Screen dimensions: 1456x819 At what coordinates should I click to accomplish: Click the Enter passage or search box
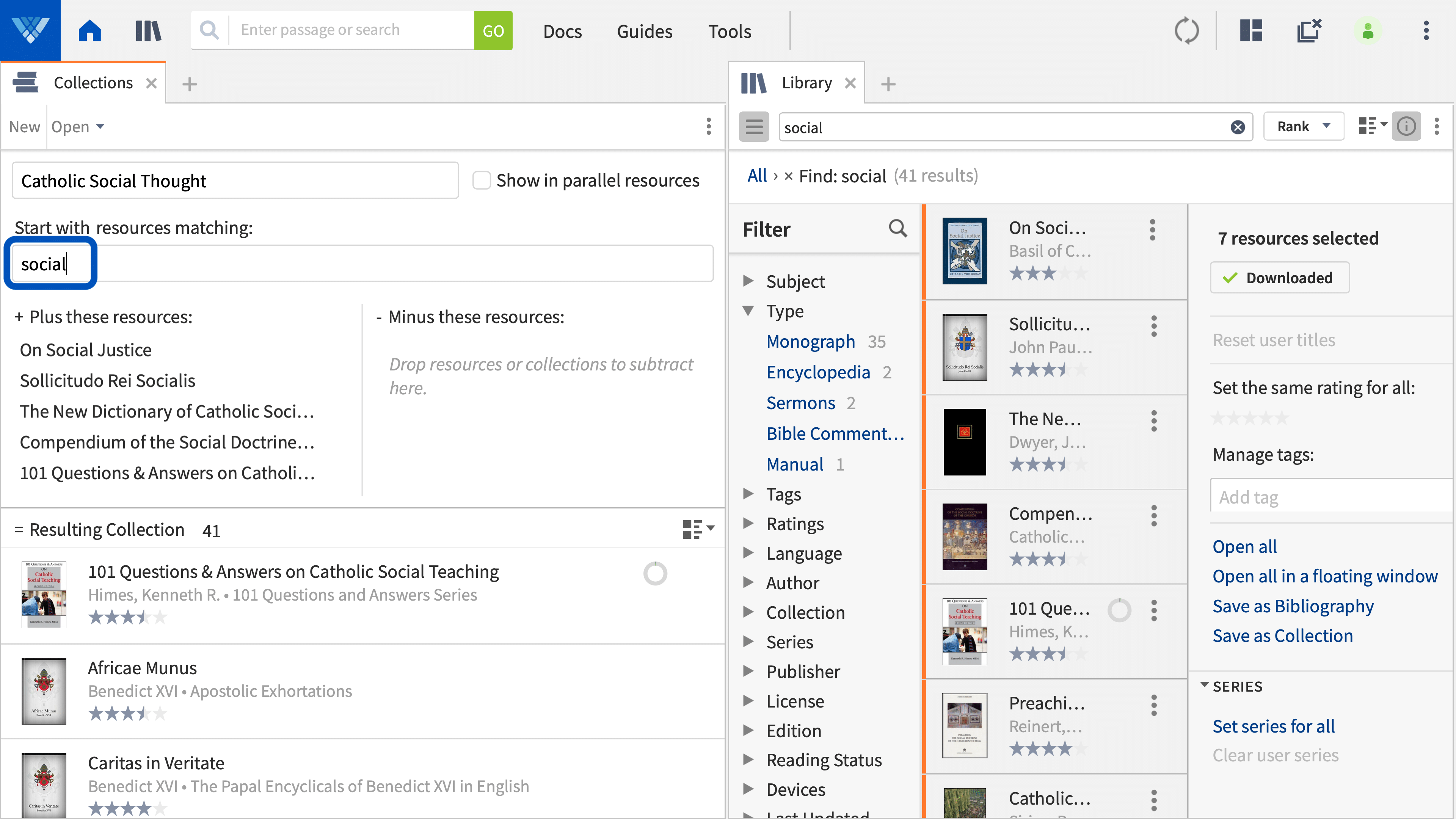(351, 30)
